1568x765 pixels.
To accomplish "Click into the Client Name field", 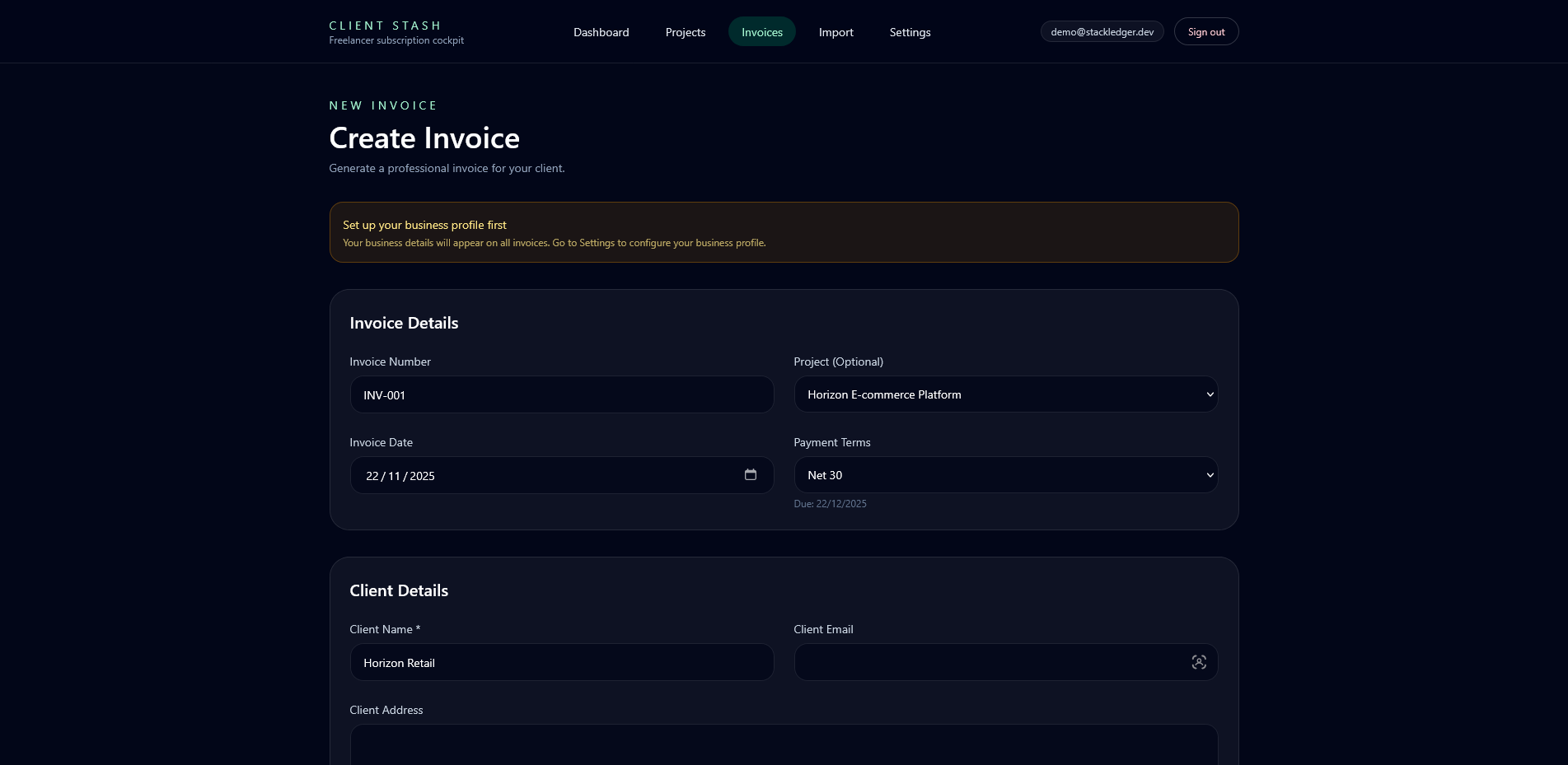I will (x=561, y=662).
